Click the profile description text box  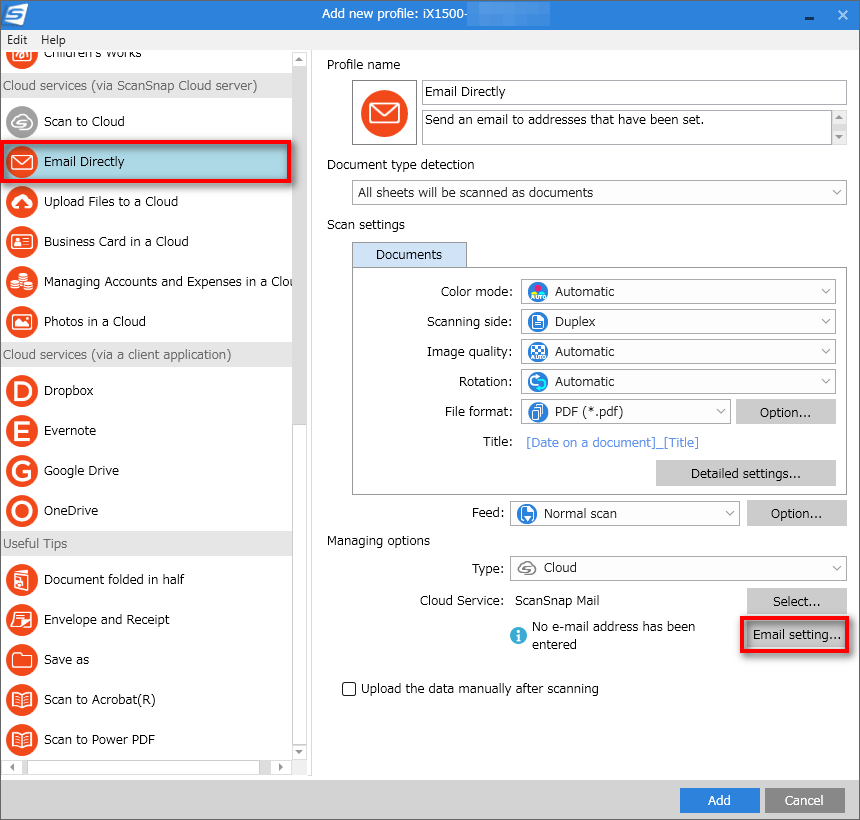(x=627, y=128)
